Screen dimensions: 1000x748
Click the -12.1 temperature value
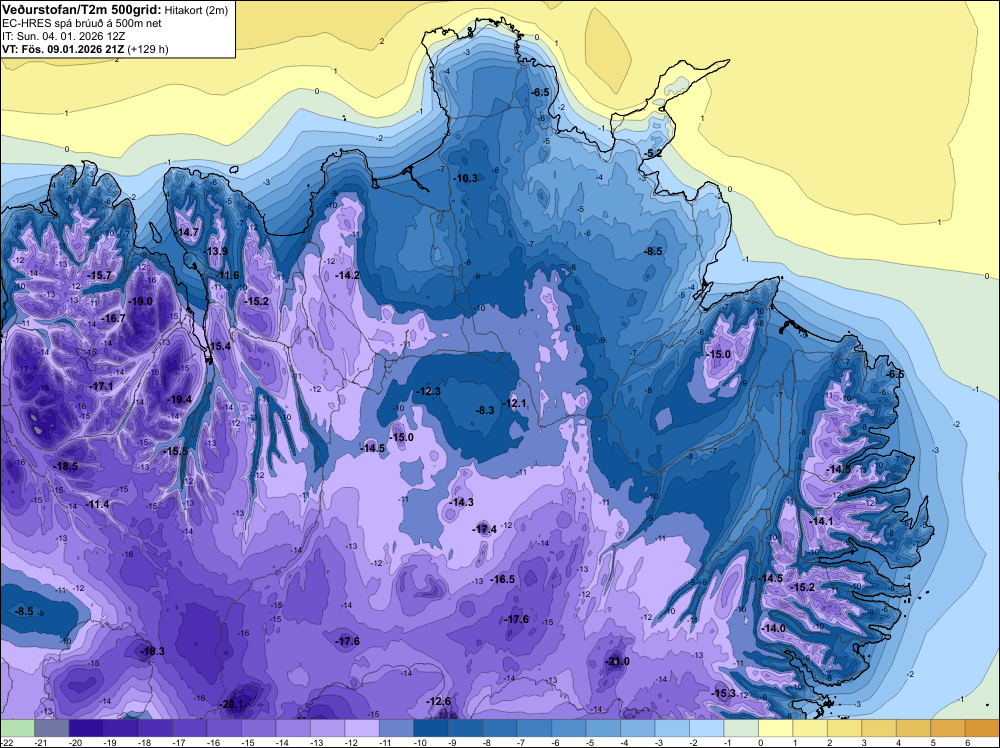click(x=514, y=403)
